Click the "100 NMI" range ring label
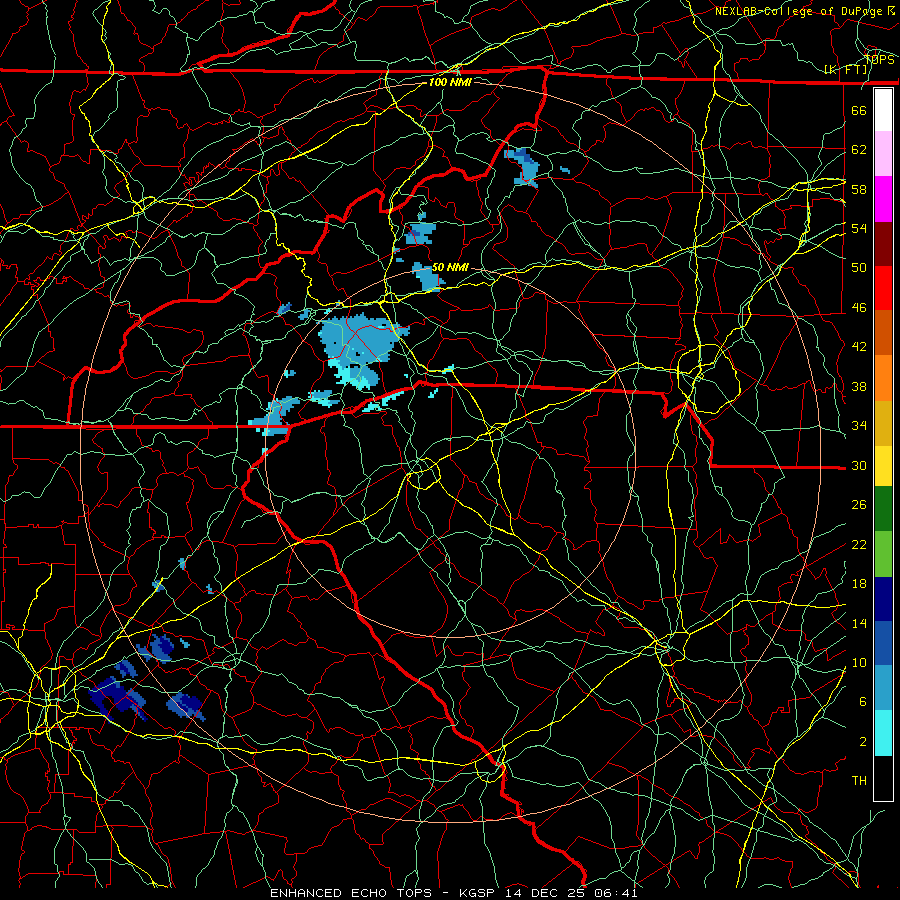The image size is (900, 900). click(450, 82)
